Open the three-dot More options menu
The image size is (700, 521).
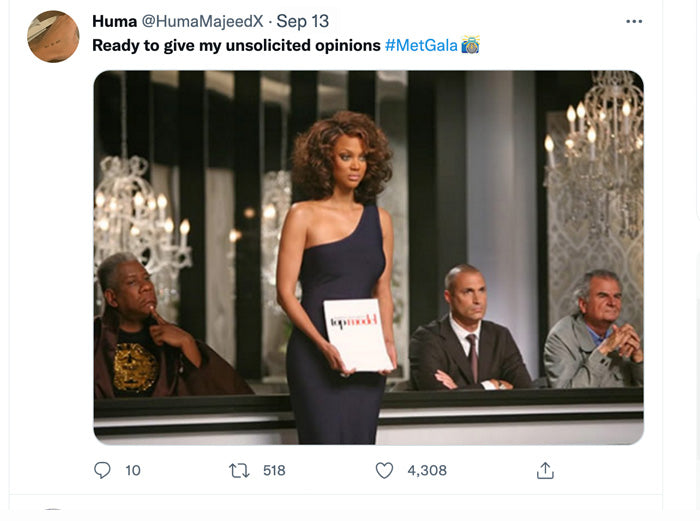(634, 21)
